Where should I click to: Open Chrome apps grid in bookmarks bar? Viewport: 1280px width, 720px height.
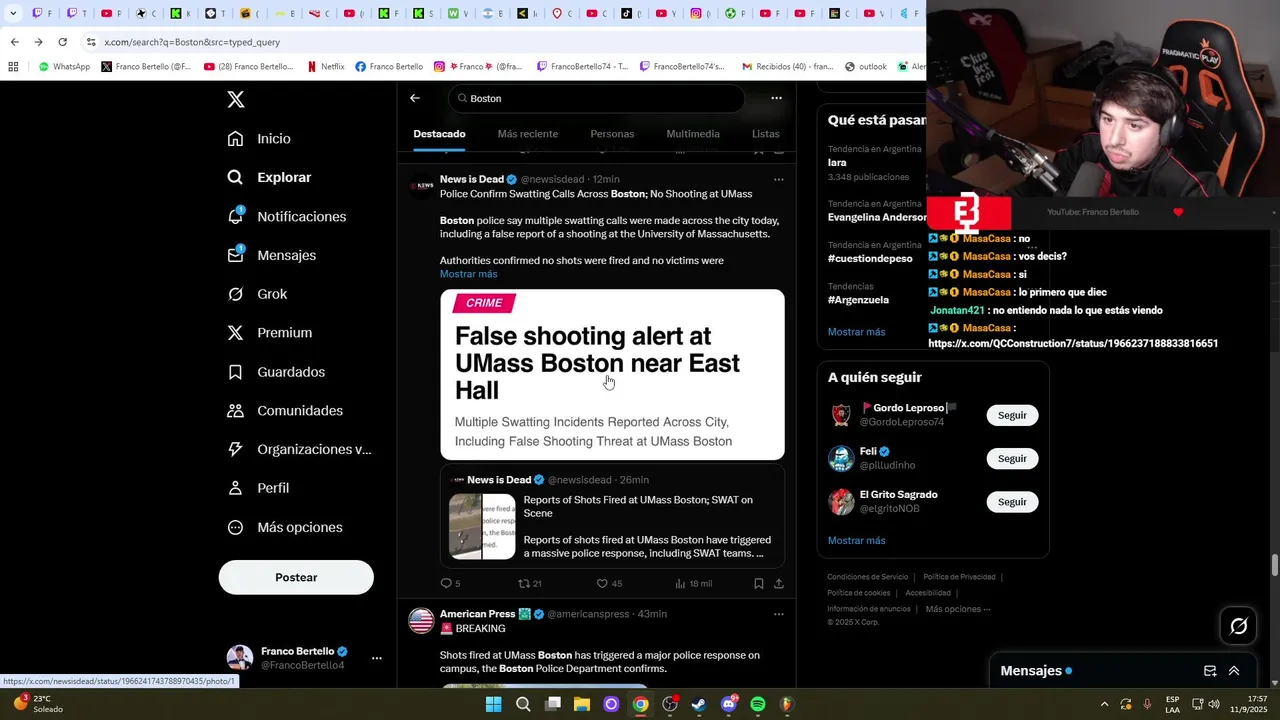(13, 67)
